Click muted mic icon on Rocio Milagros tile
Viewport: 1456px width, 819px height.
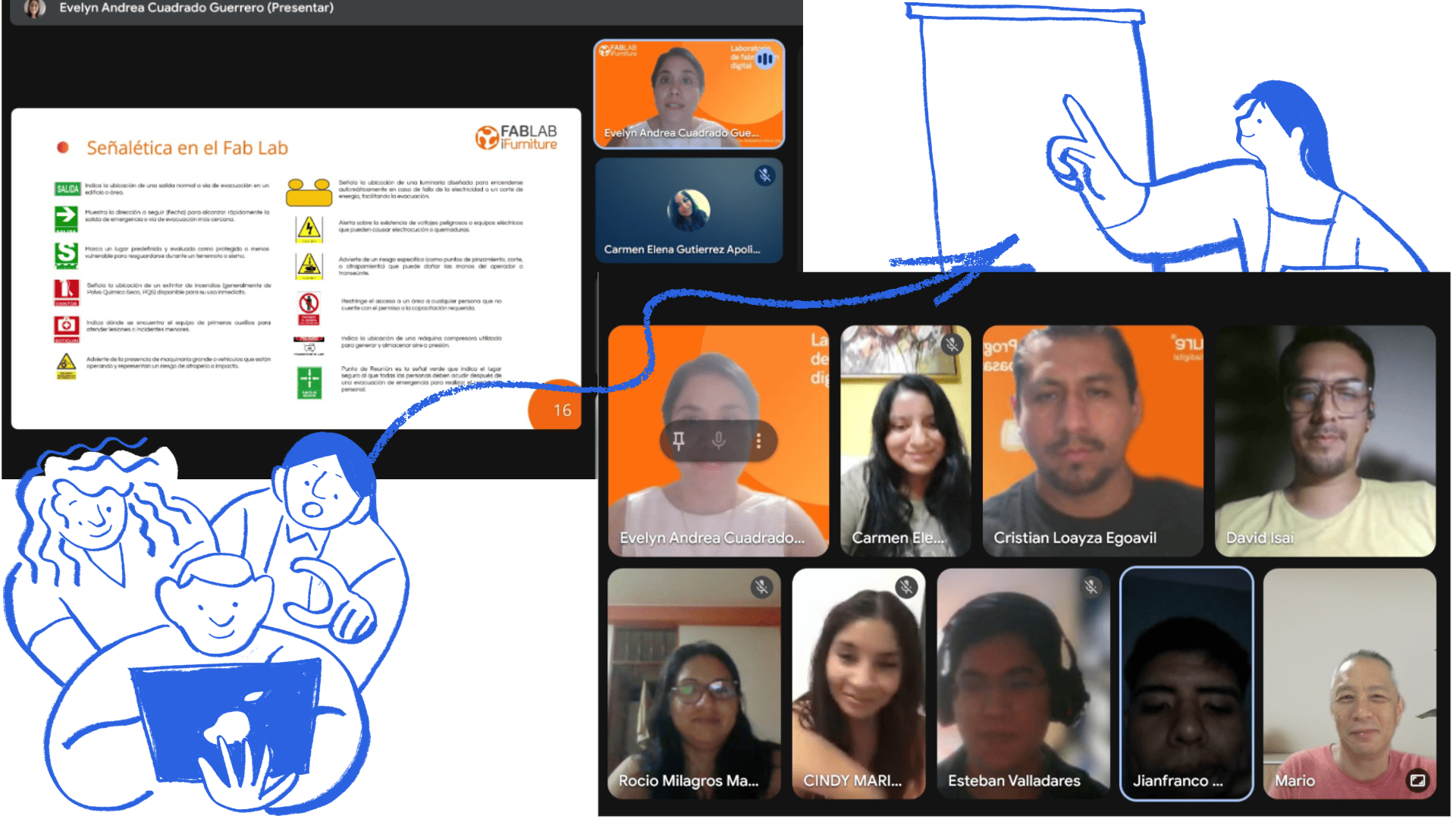761,587
